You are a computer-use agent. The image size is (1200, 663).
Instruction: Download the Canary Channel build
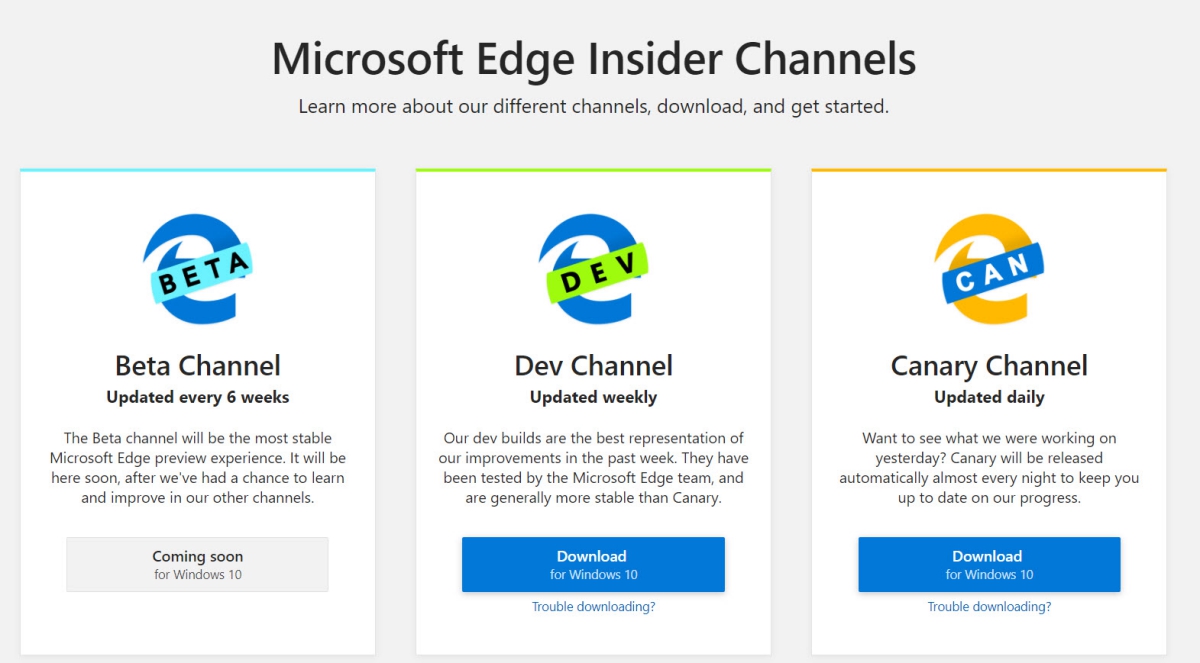coord(988,564)
